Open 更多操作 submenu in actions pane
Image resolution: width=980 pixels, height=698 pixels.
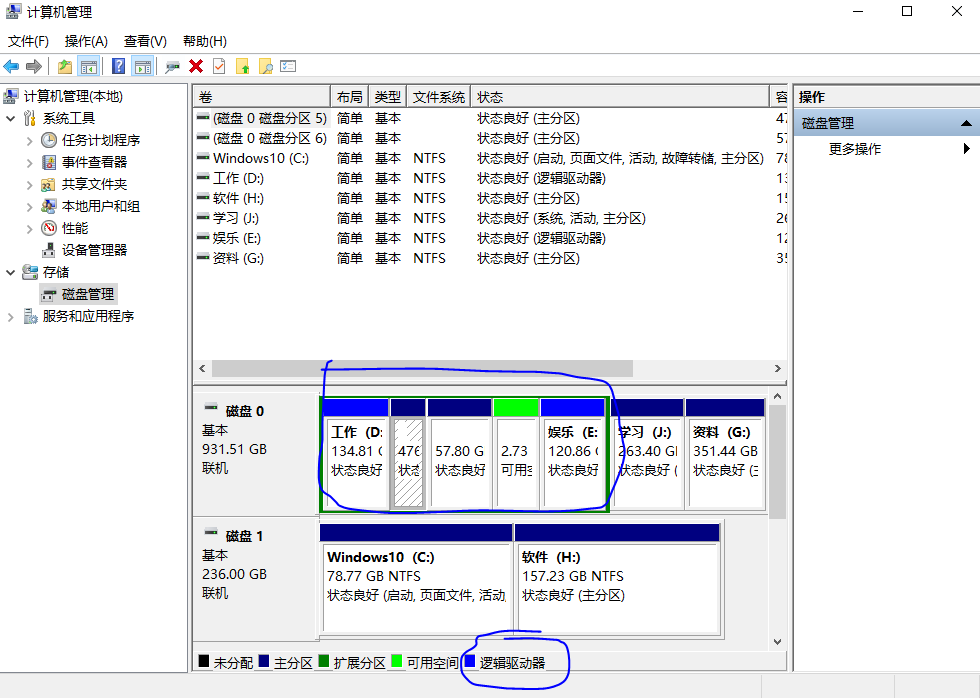[854, 149]
